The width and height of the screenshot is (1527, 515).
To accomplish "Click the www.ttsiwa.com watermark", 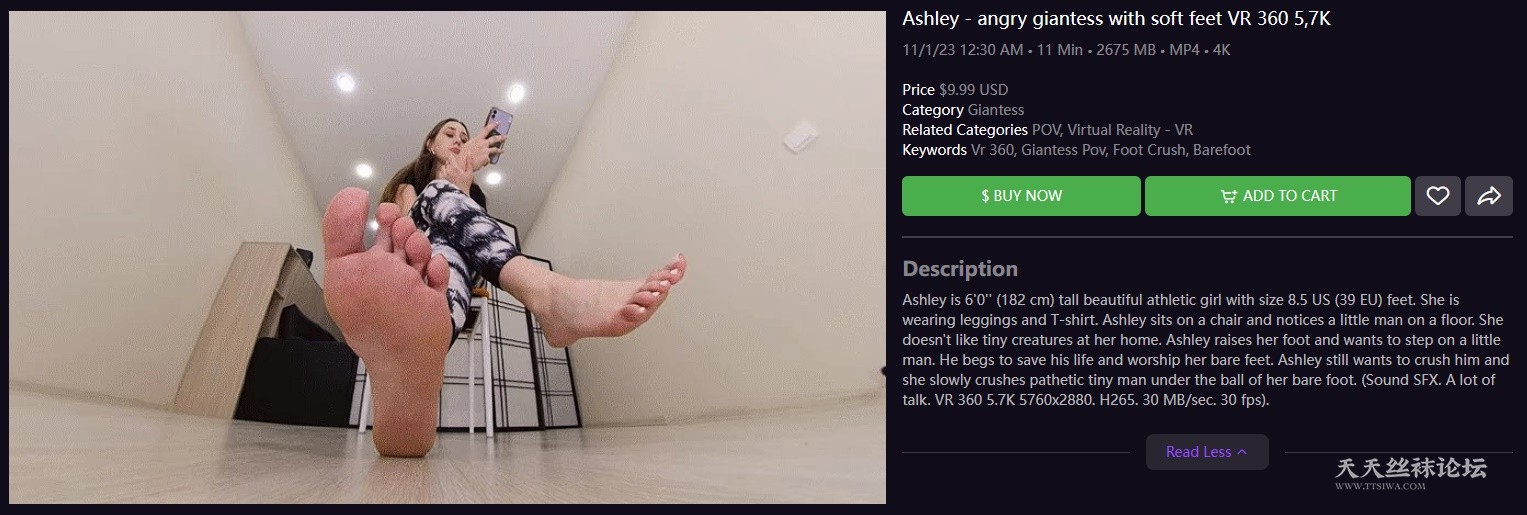I will coord(1379,487).
